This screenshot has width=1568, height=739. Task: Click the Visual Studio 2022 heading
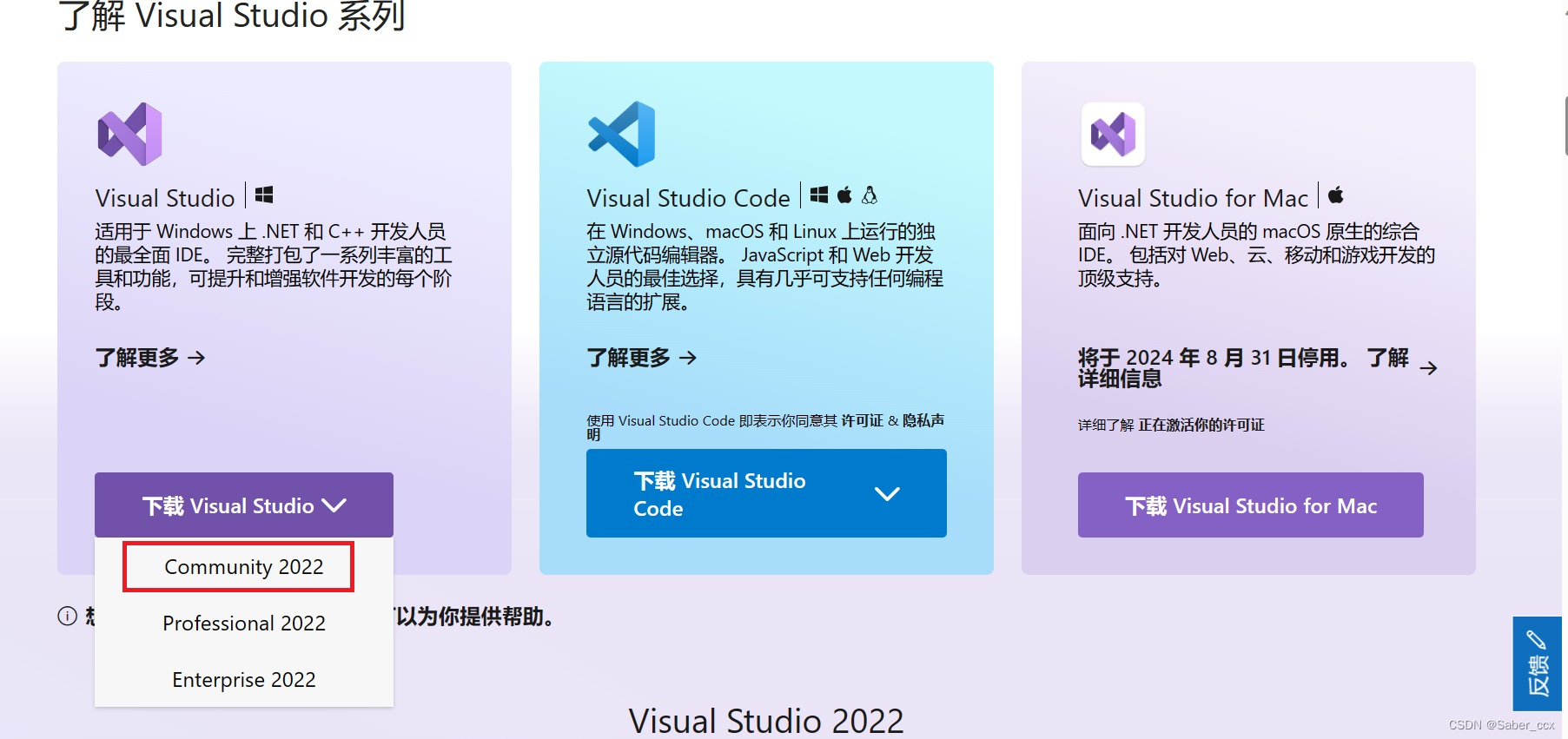(x=766, y=721)
